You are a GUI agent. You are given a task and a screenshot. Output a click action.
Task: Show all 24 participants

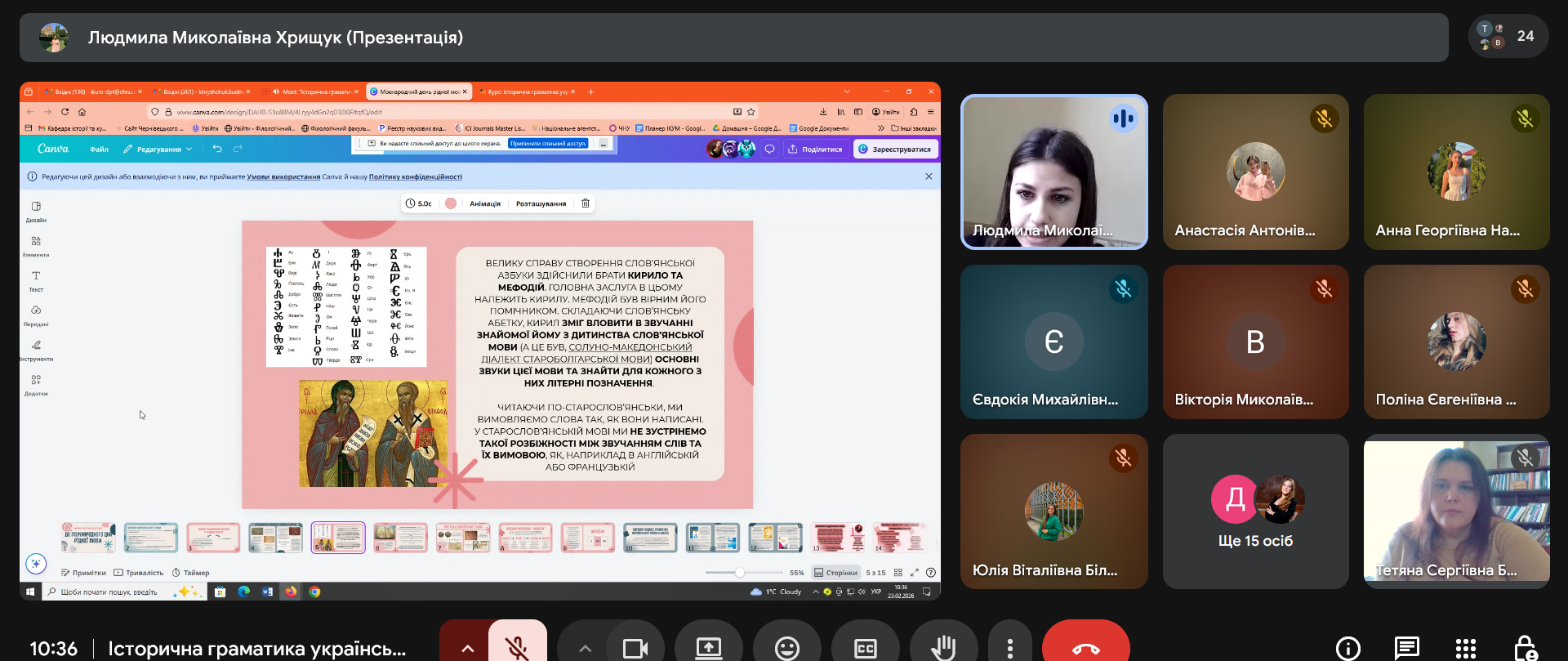click(1508, 36)
